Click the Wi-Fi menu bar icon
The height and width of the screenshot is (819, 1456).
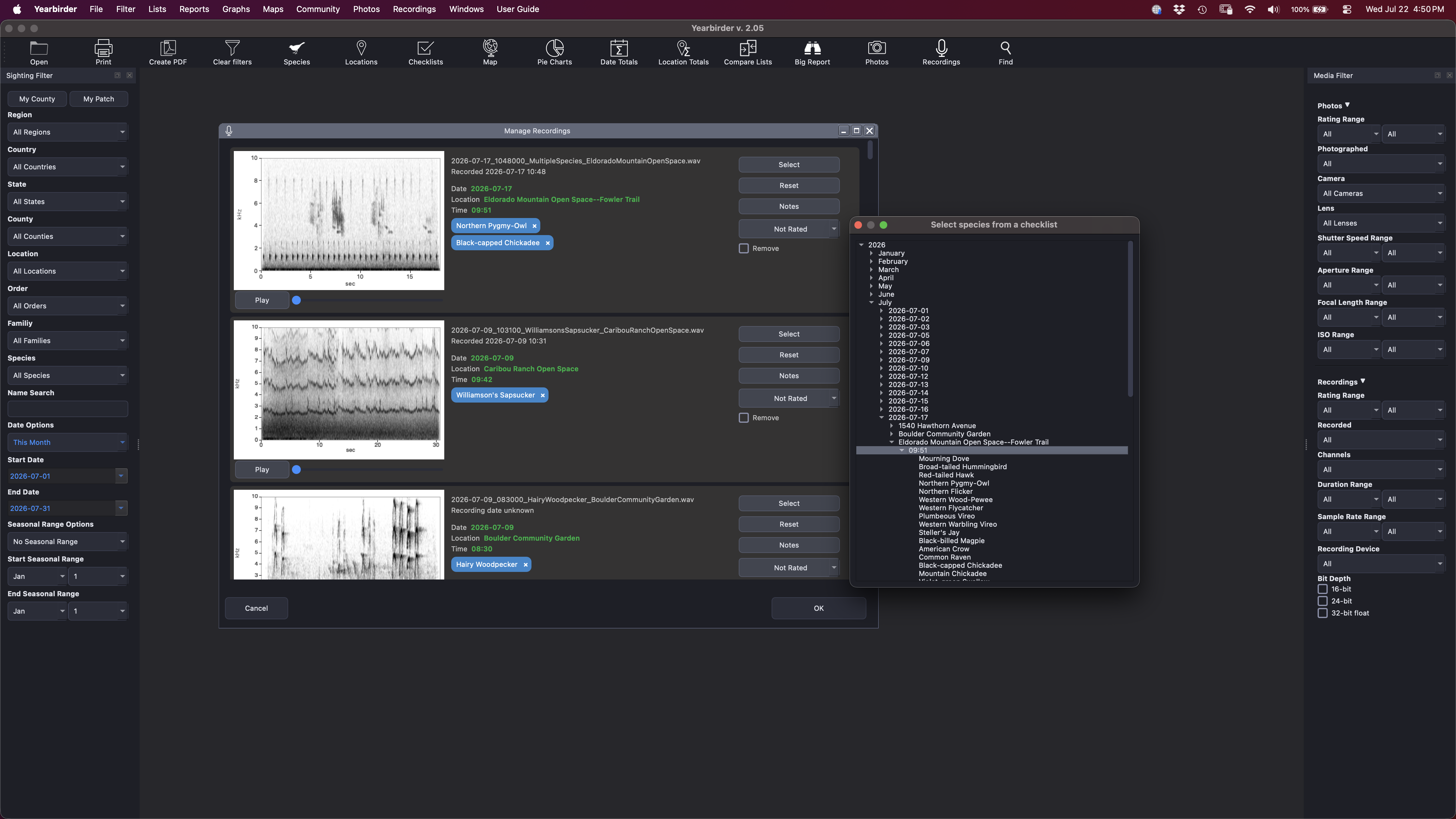pos(1250,9)
